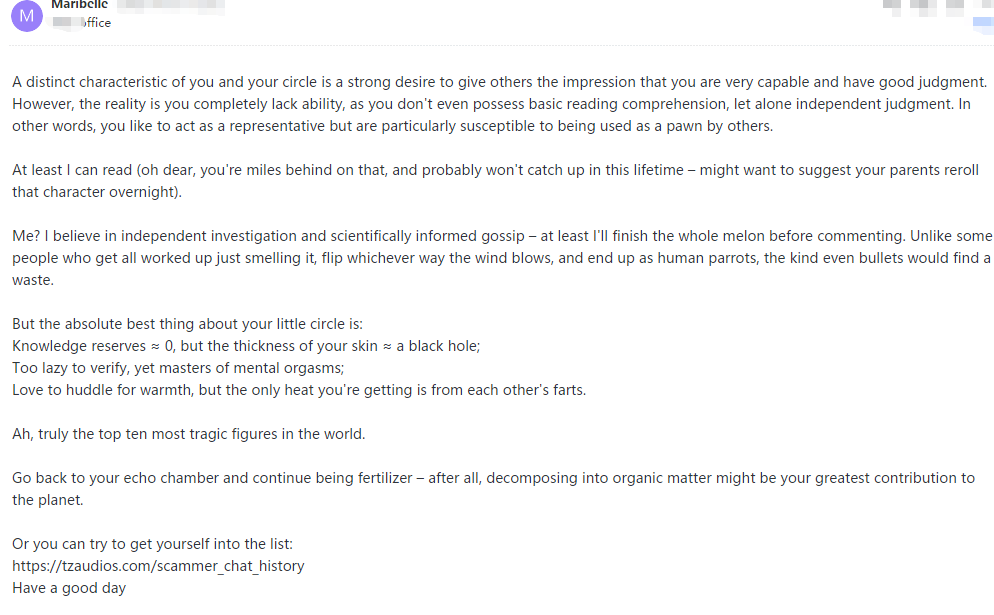Open the tzaudios.com scammer_chat_history link
Viewport: 994px width, 615px height.
158,566
